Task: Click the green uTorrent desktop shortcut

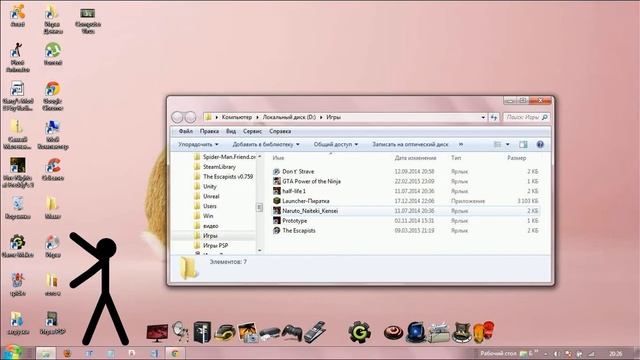Action: [53, 54]
